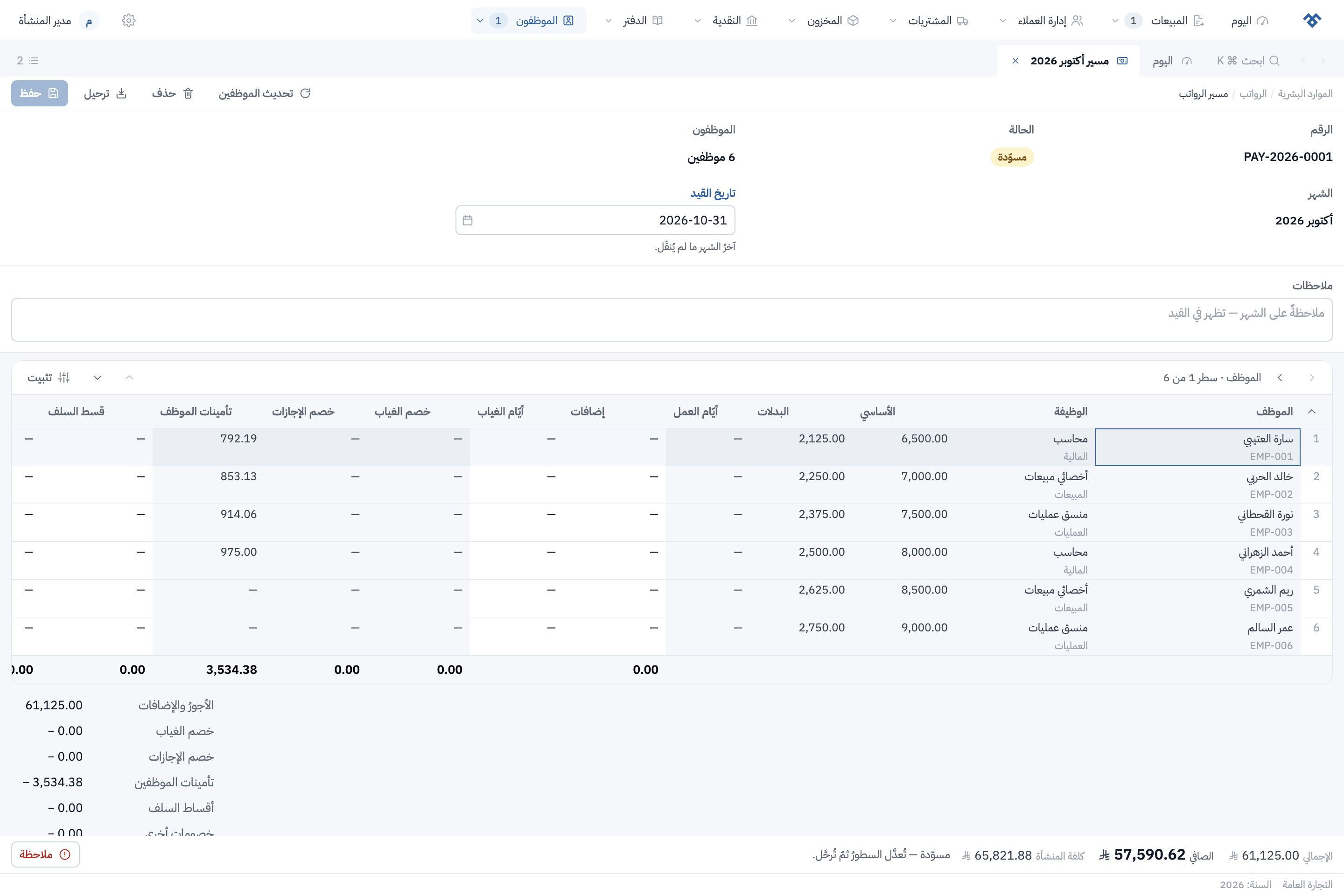This screenshot has height=896, width=1344.
Task: Click الموارد البشرية breadcrumb link
Action: pyautogui.click(x=1305, y=94)
